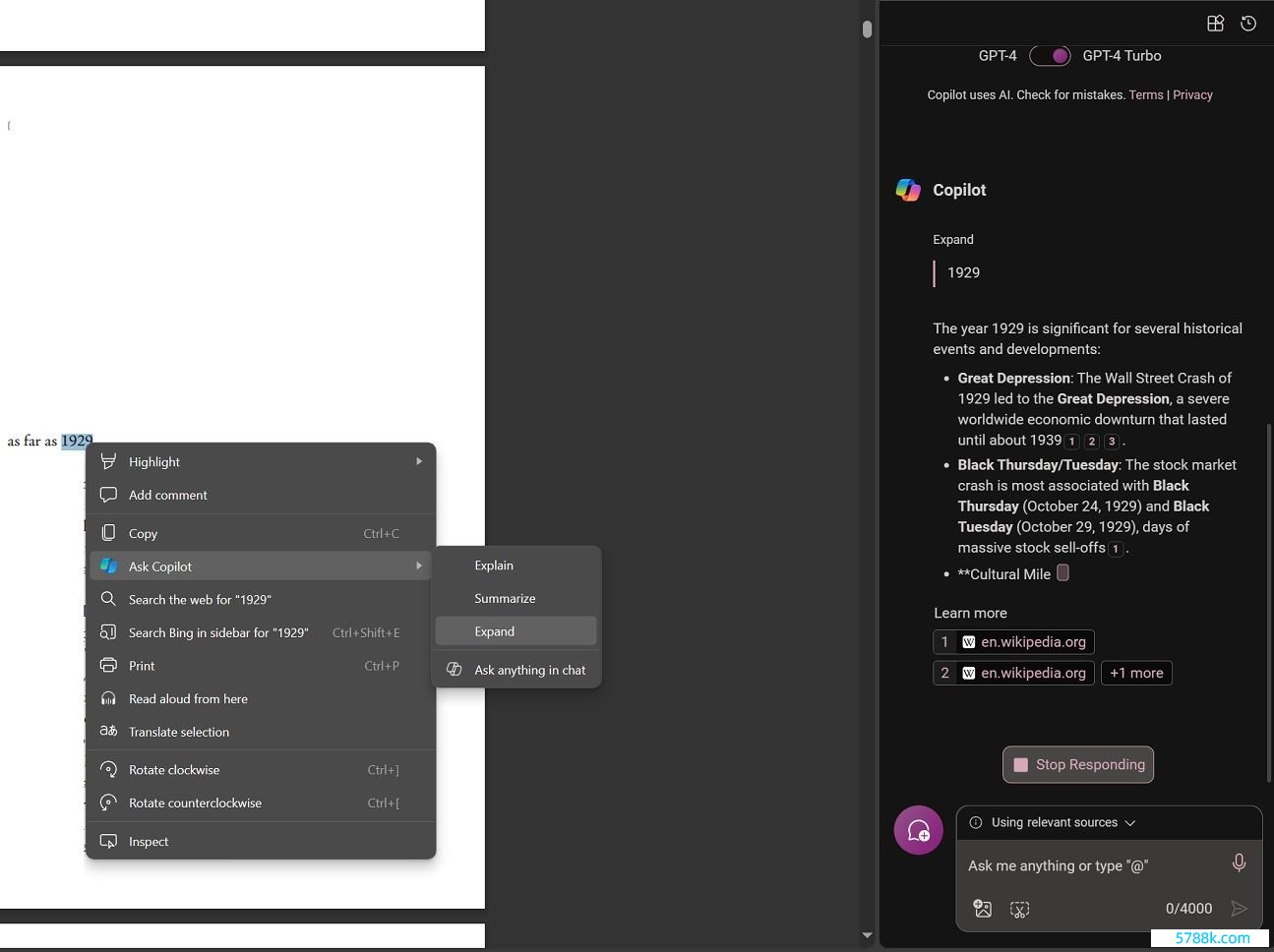
Task: Expand the Ask Copilot submenu arrow
Action: click(x=419, y=565)
